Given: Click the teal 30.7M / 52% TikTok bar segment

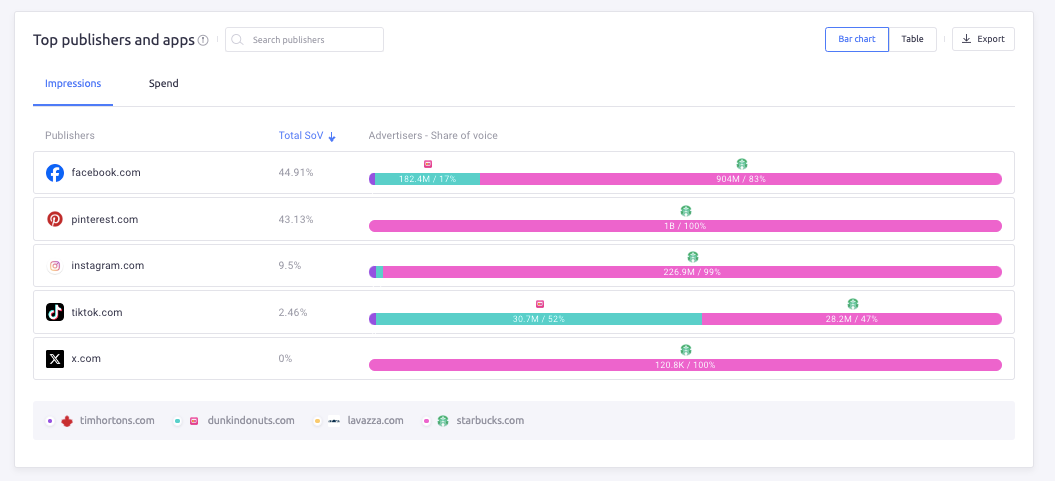Looking at the screenshot, I should pyautogui.click(x=539, y=319).
